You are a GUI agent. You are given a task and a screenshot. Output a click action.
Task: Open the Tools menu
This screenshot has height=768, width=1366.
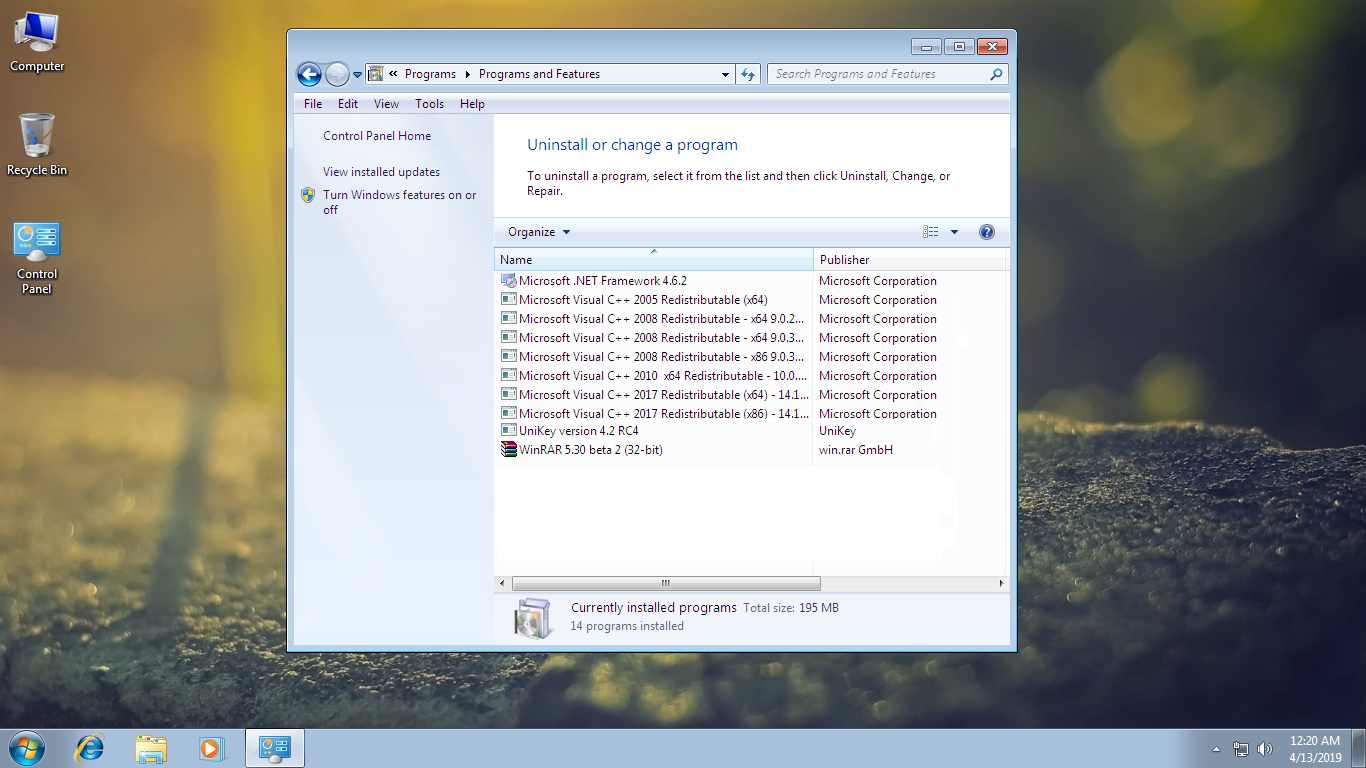pos(429,104)
